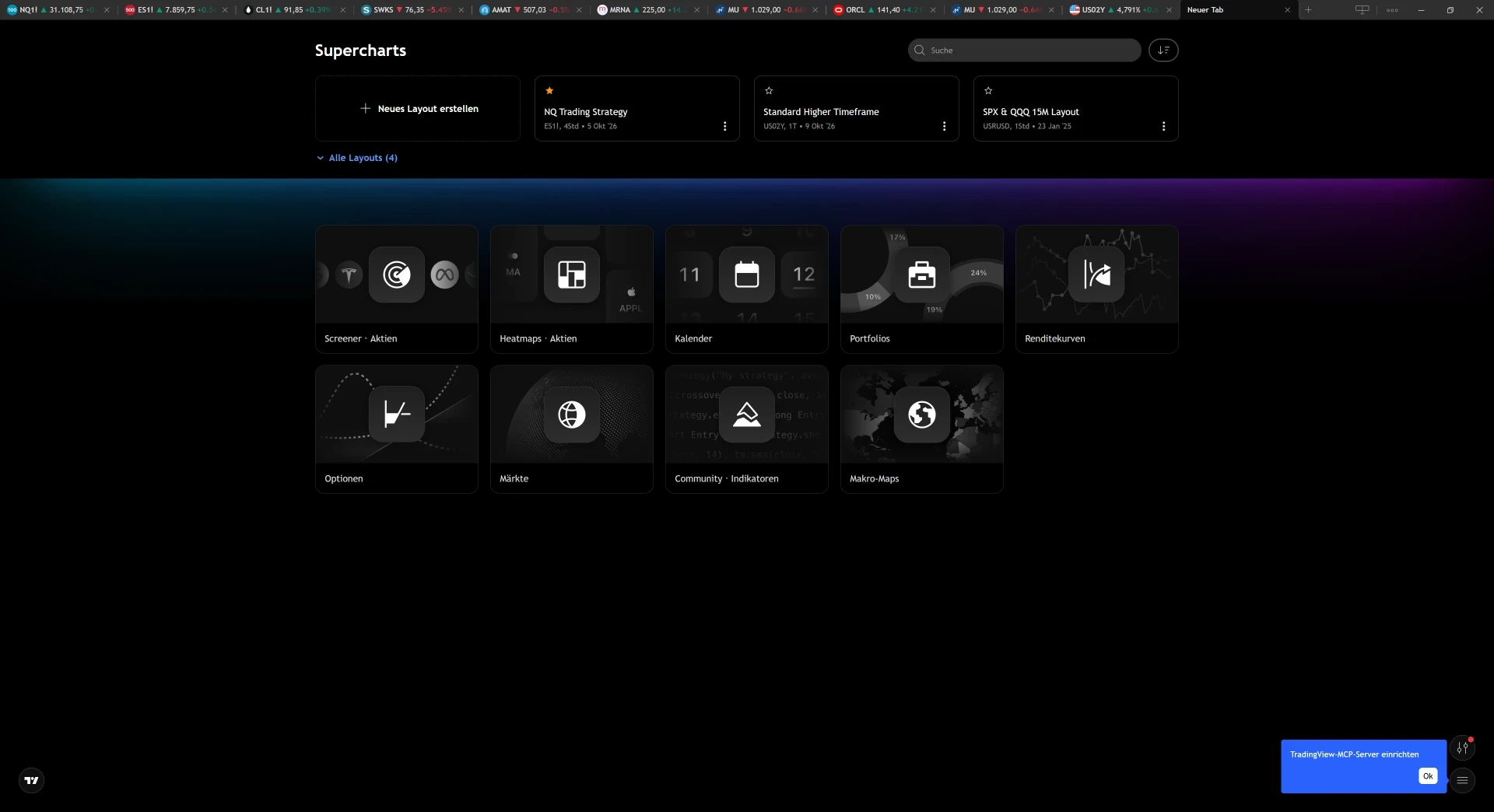
Task: Open Standard Higher Timeframe three-dot menu
Action: [945, 126]
